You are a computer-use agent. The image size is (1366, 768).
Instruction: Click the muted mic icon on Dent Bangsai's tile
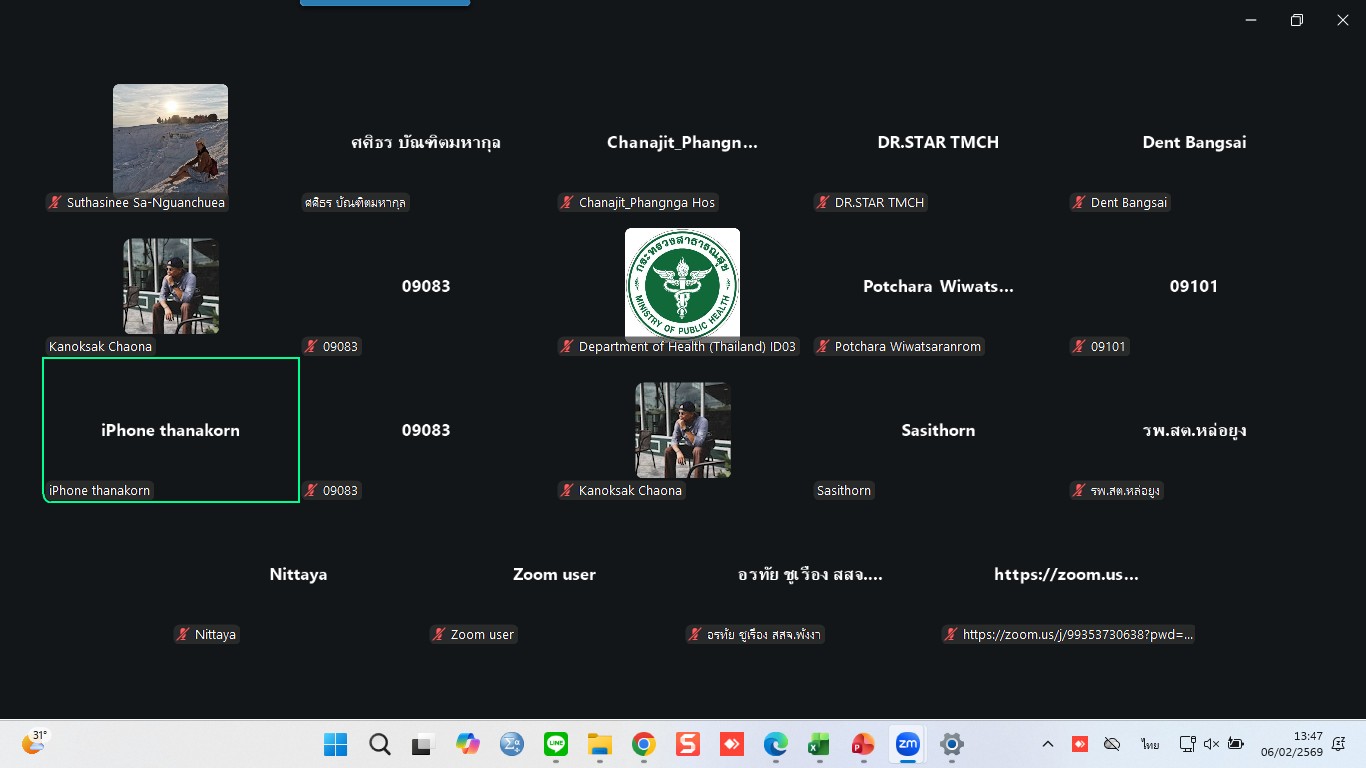tap(1079, 203)
